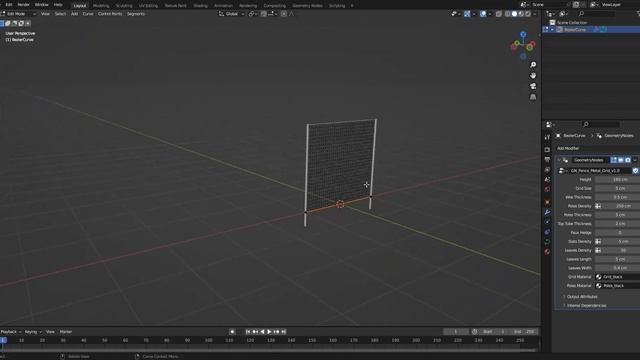Click the Height value field
Viewport: 640px width, 360px height.
[x=617, y=180]
